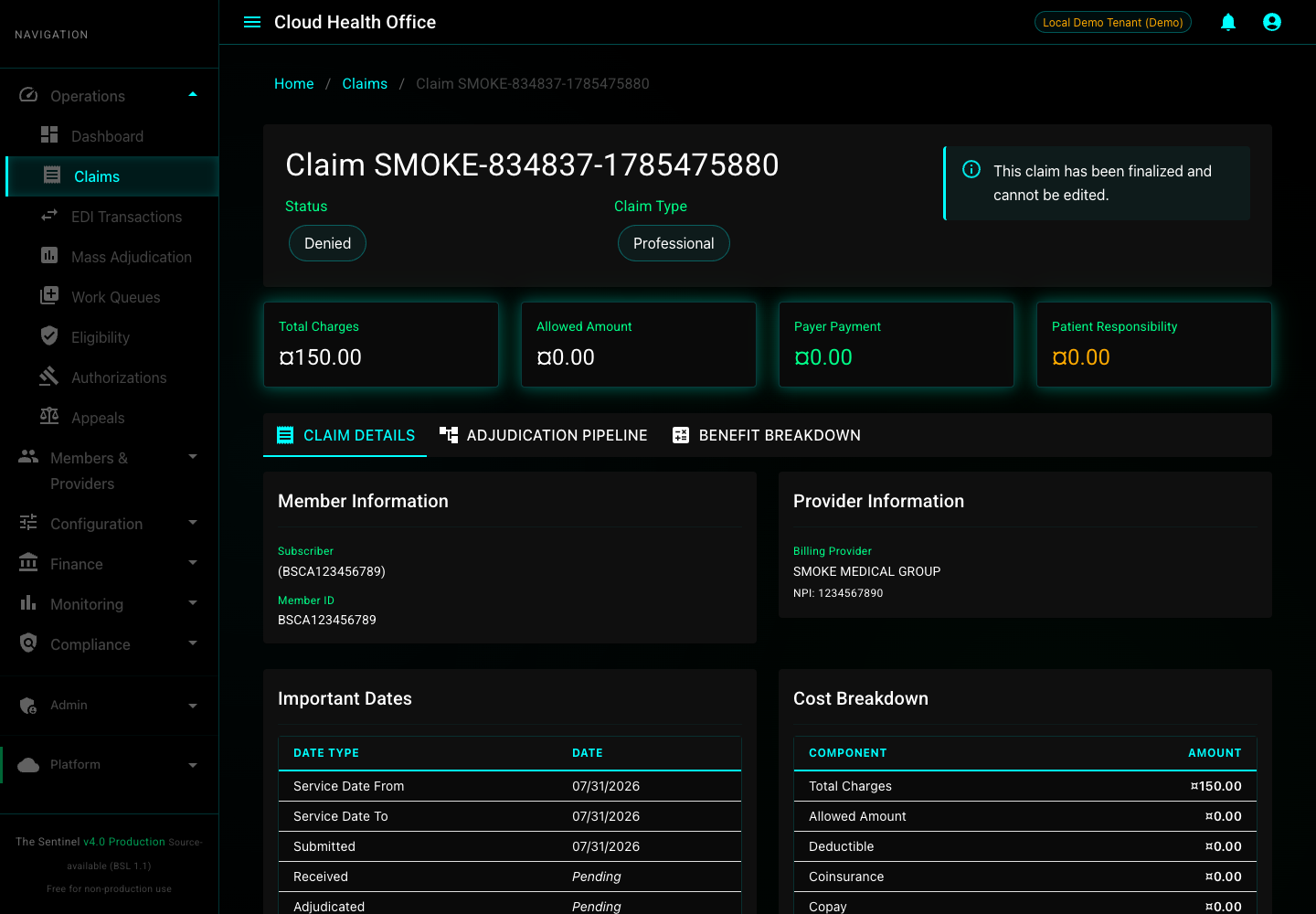The image size is (1316, 914).
Task: Click the Members & Providers people icon
Action: click(28, 457)
